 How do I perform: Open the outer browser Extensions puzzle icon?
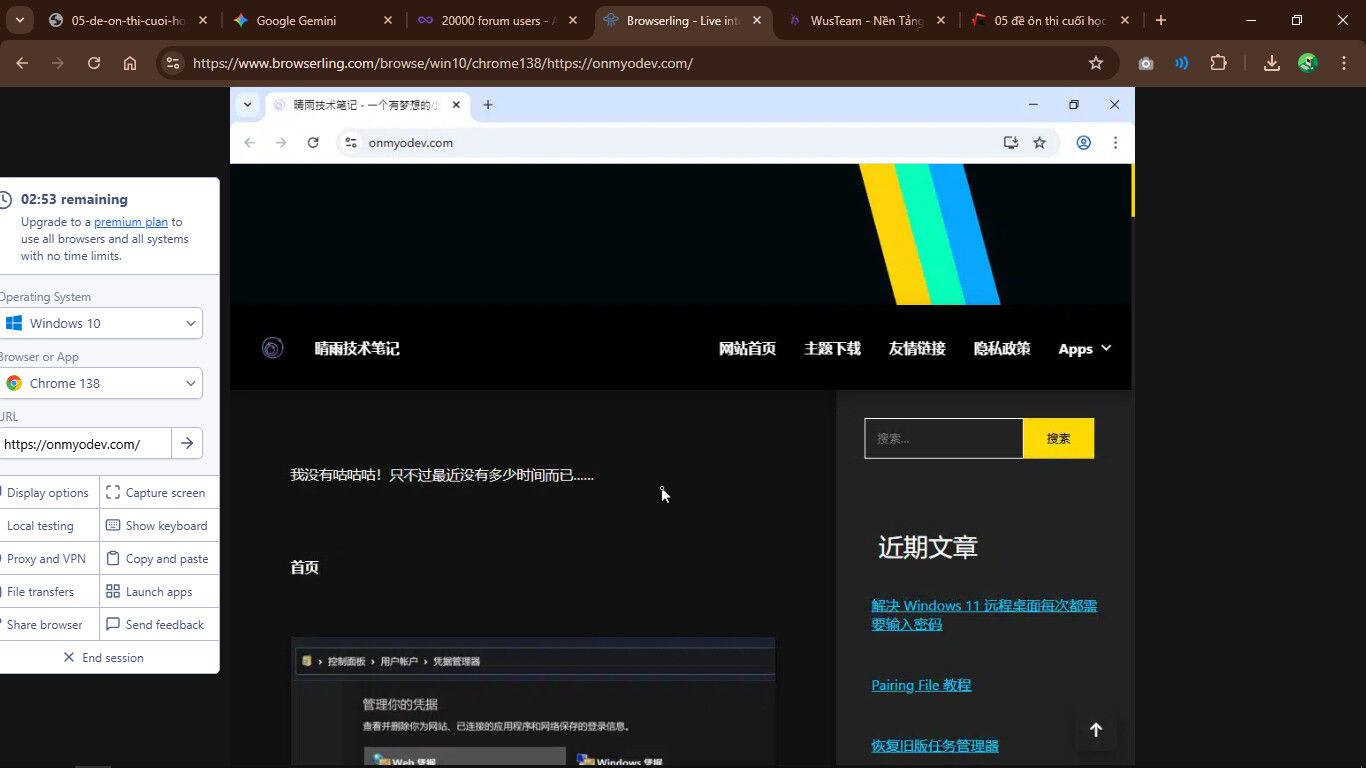click(x=1218, y=63)
